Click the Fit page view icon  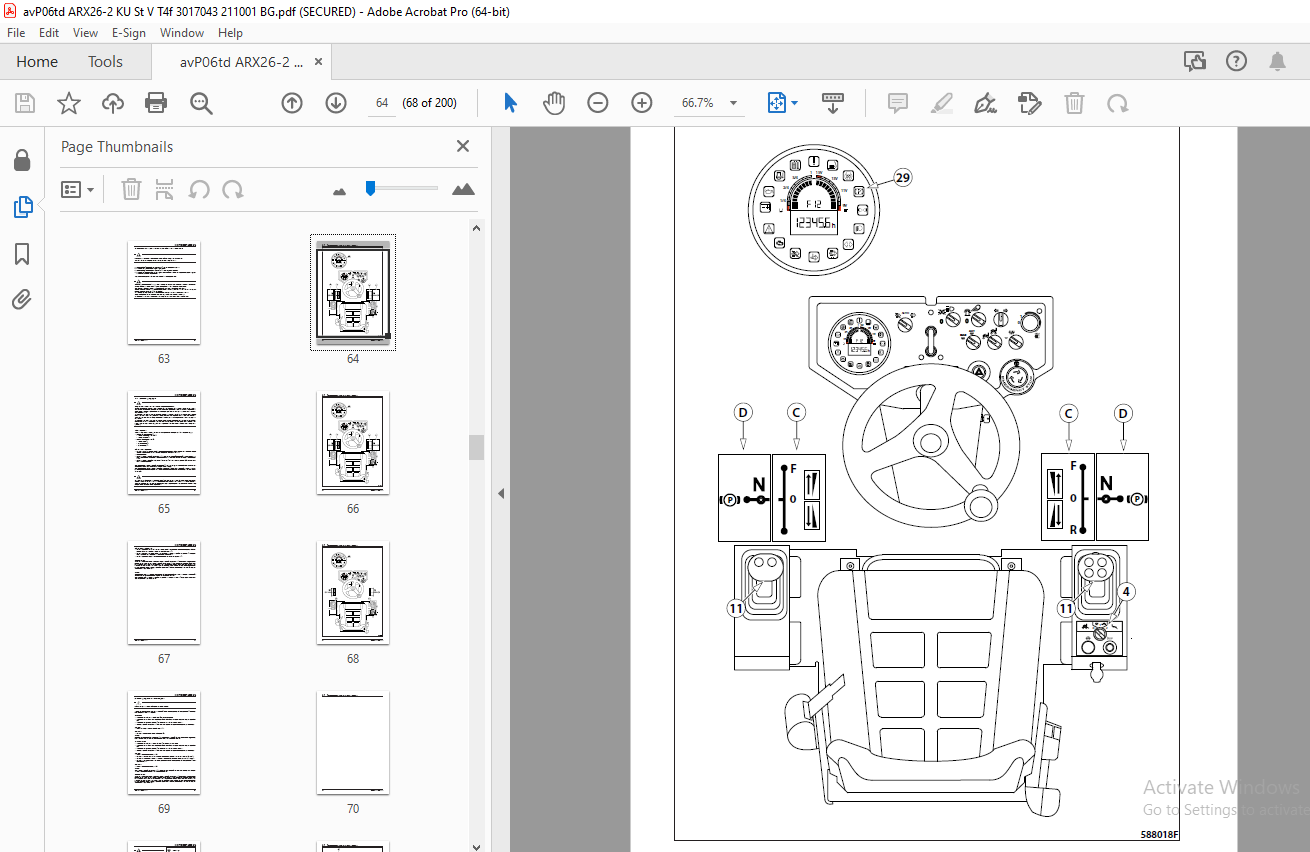(x=777, y=103)
